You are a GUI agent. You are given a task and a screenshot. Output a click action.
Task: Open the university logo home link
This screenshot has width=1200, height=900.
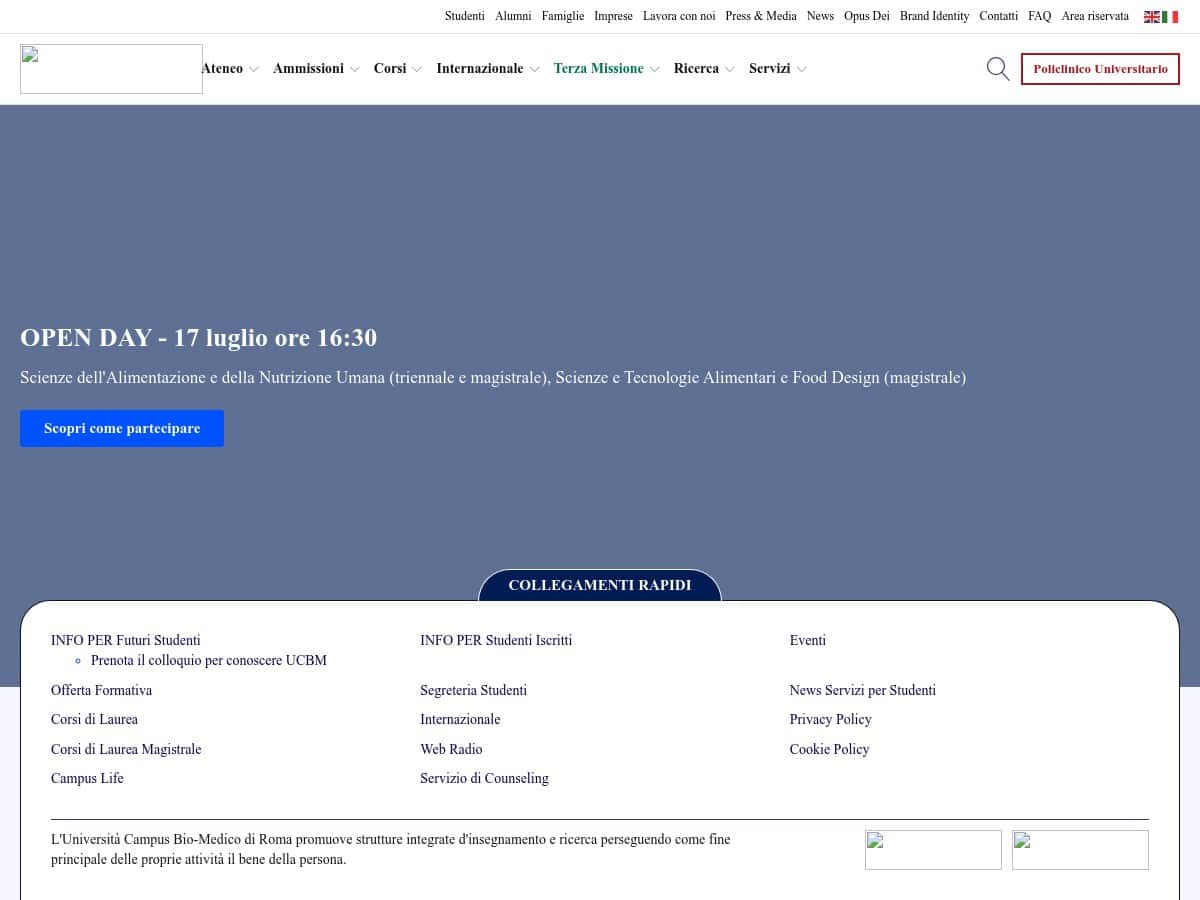[x=111, y=69]
